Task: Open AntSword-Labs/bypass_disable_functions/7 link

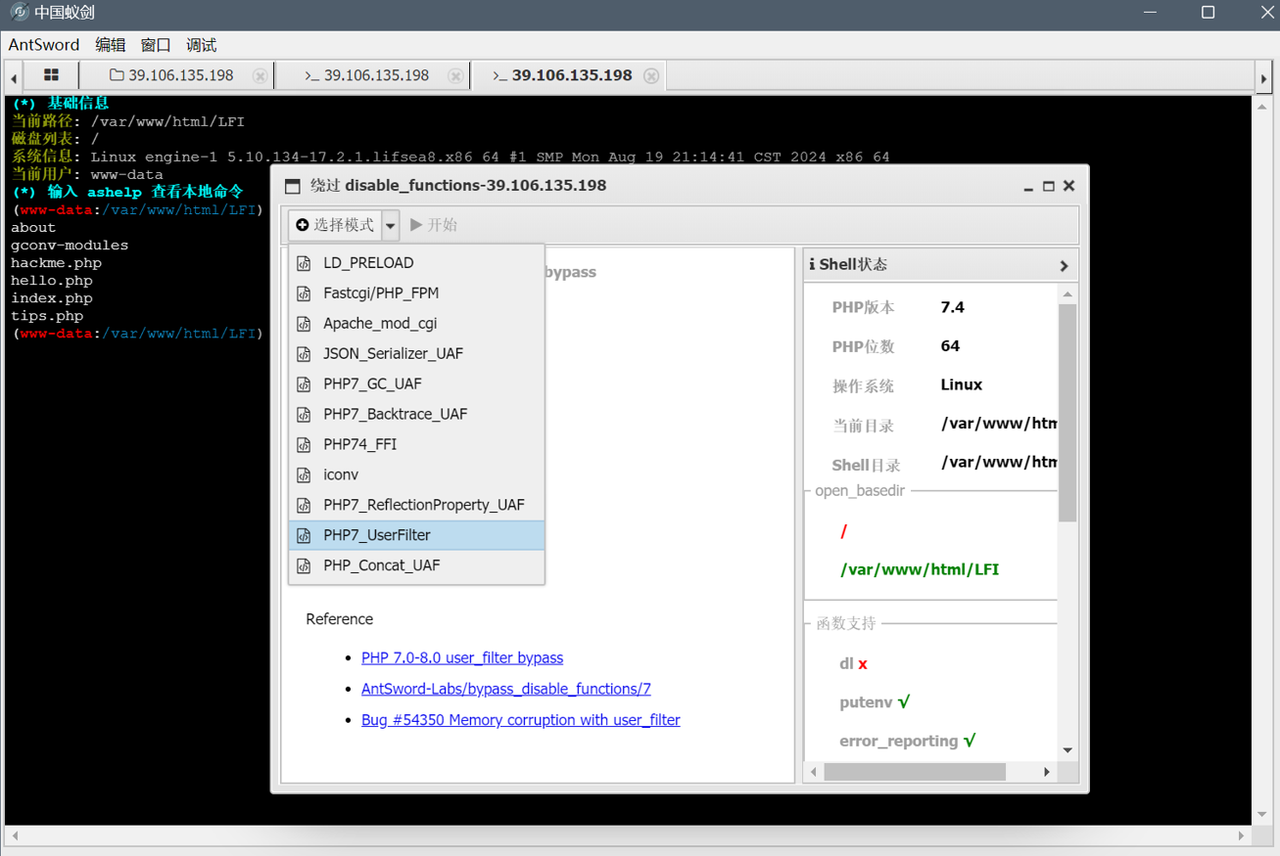Action: point(506,689)
